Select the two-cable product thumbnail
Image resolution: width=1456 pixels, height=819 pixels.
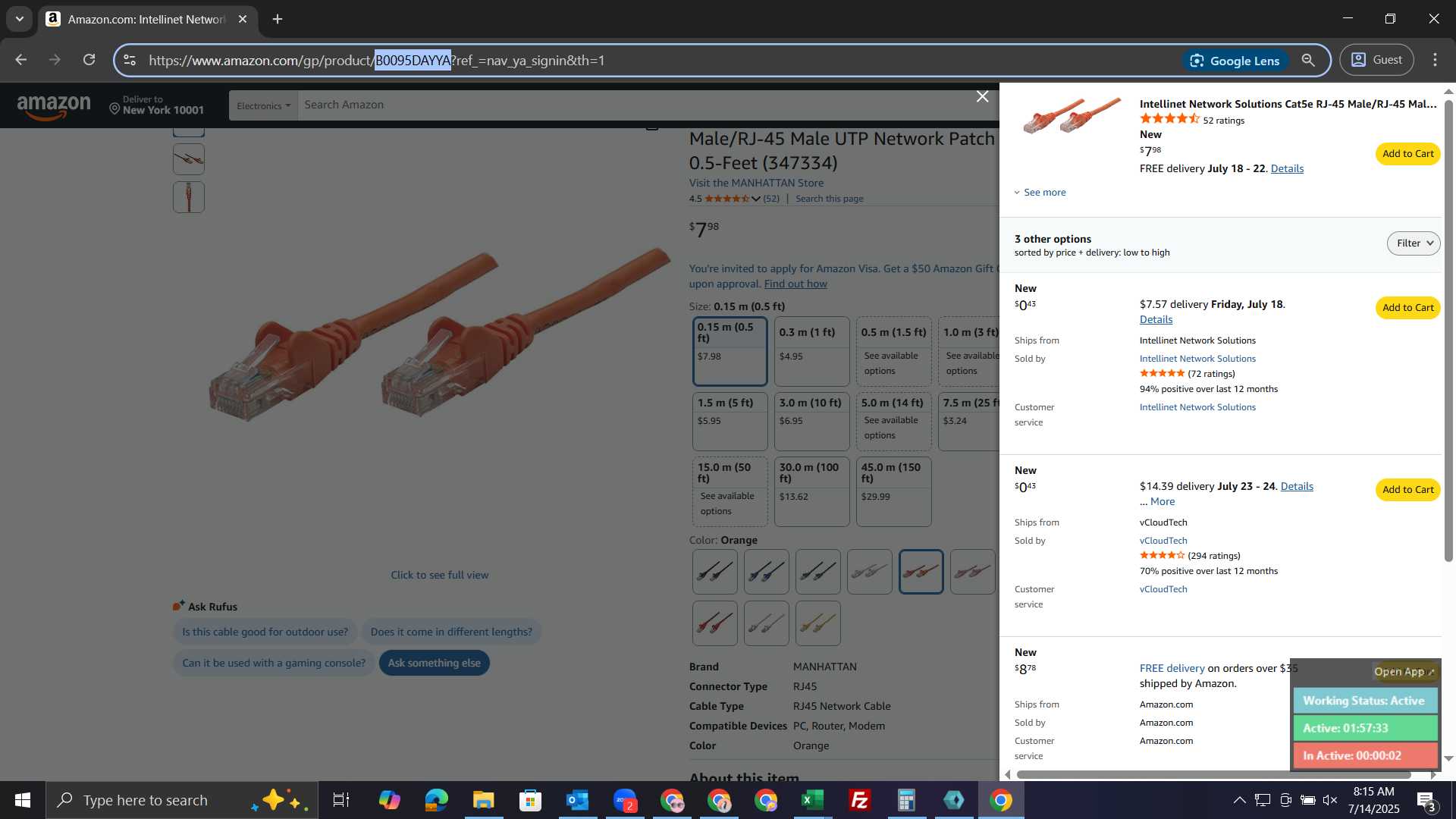tap(189, 159)
